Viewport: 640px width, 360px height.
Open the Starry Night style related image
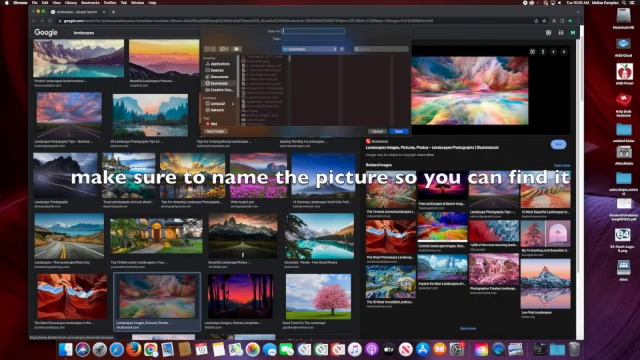point(391,282)
